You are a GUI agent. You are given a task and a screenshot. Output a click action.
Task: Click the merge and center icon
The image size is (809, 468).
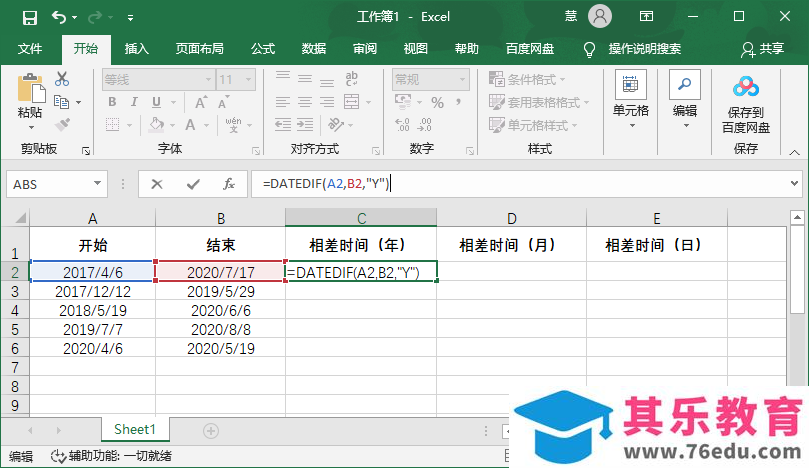pyautogui.click(x=352, y=102)
